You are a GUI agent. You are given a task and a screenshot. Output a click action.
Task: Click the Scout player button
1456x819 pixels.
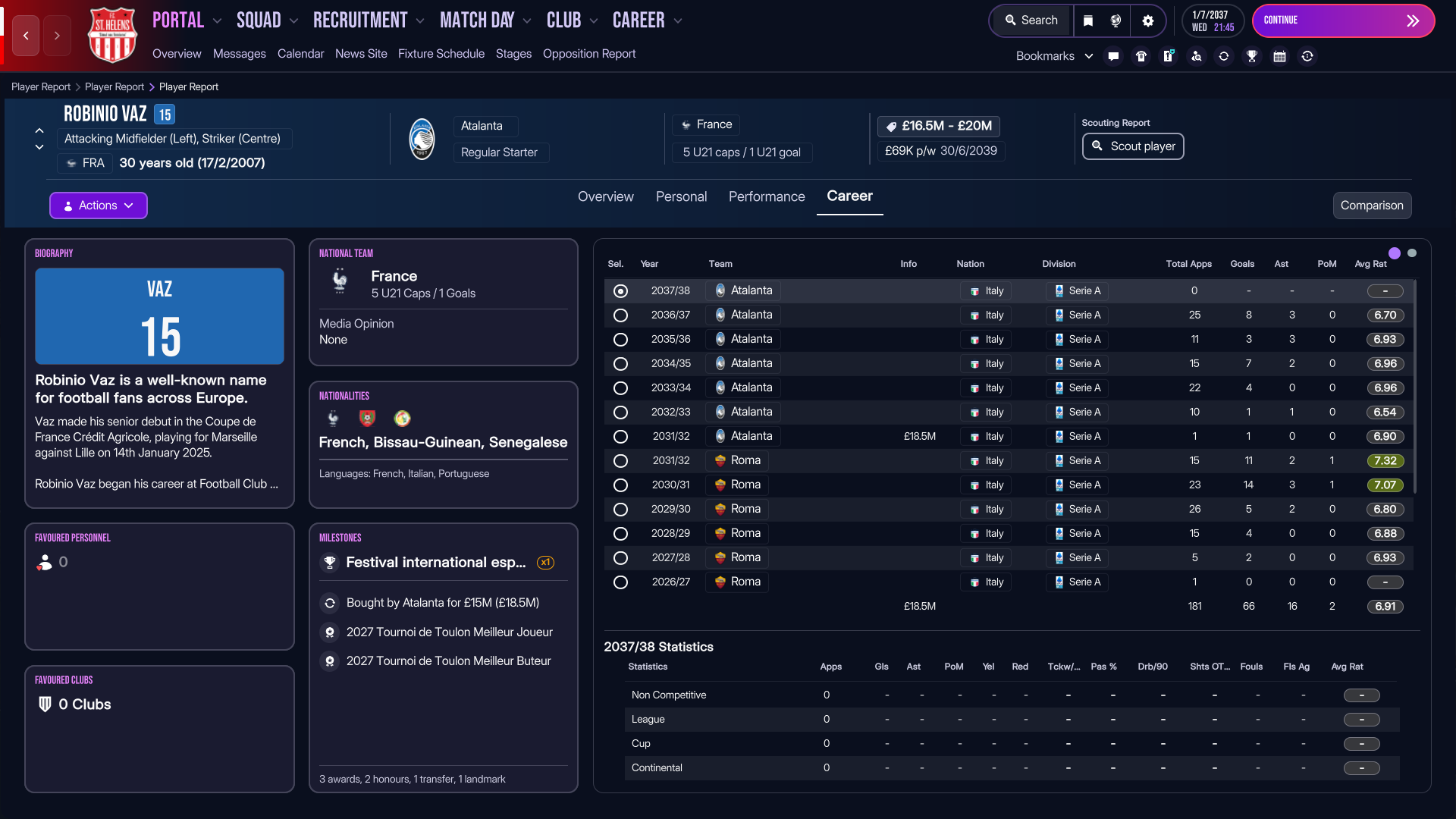[1133, 146]
